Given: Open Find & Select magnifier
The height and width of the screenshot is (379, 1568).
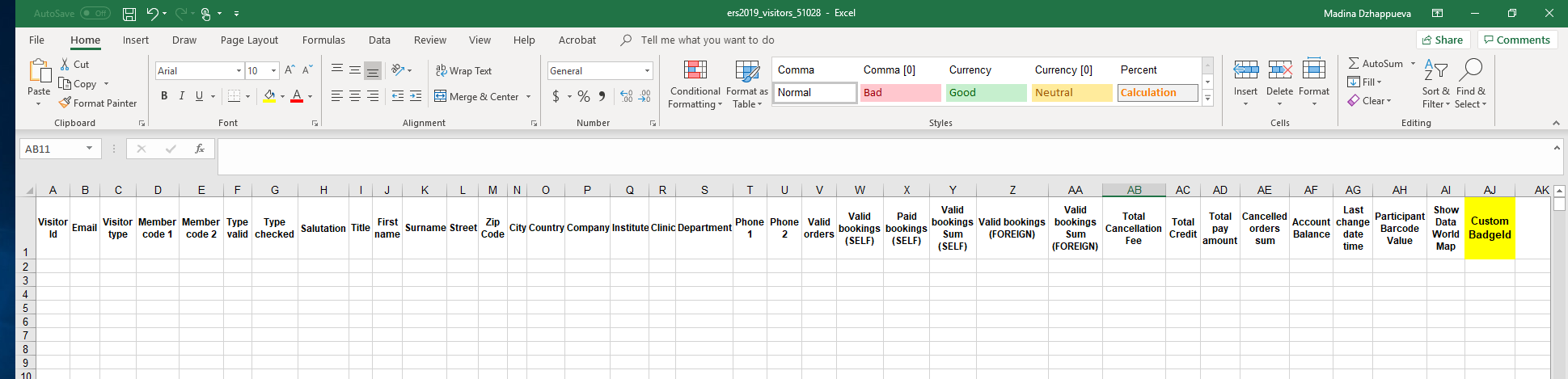Looking at the screenshot, I should point(1470,71).
